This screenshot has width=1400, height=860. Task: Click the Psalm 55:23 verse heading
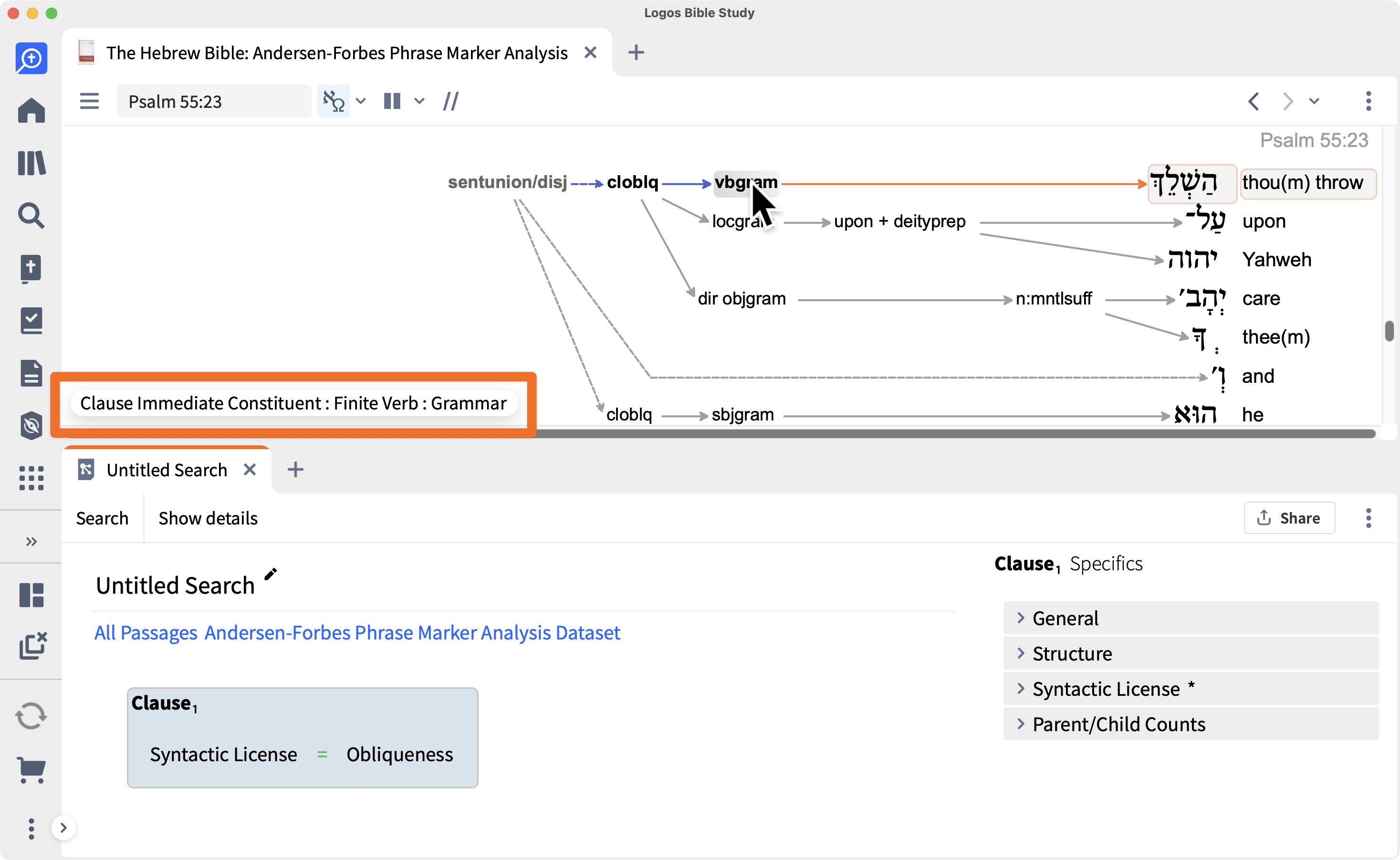pyautogui.click(x=1314, y=140)
